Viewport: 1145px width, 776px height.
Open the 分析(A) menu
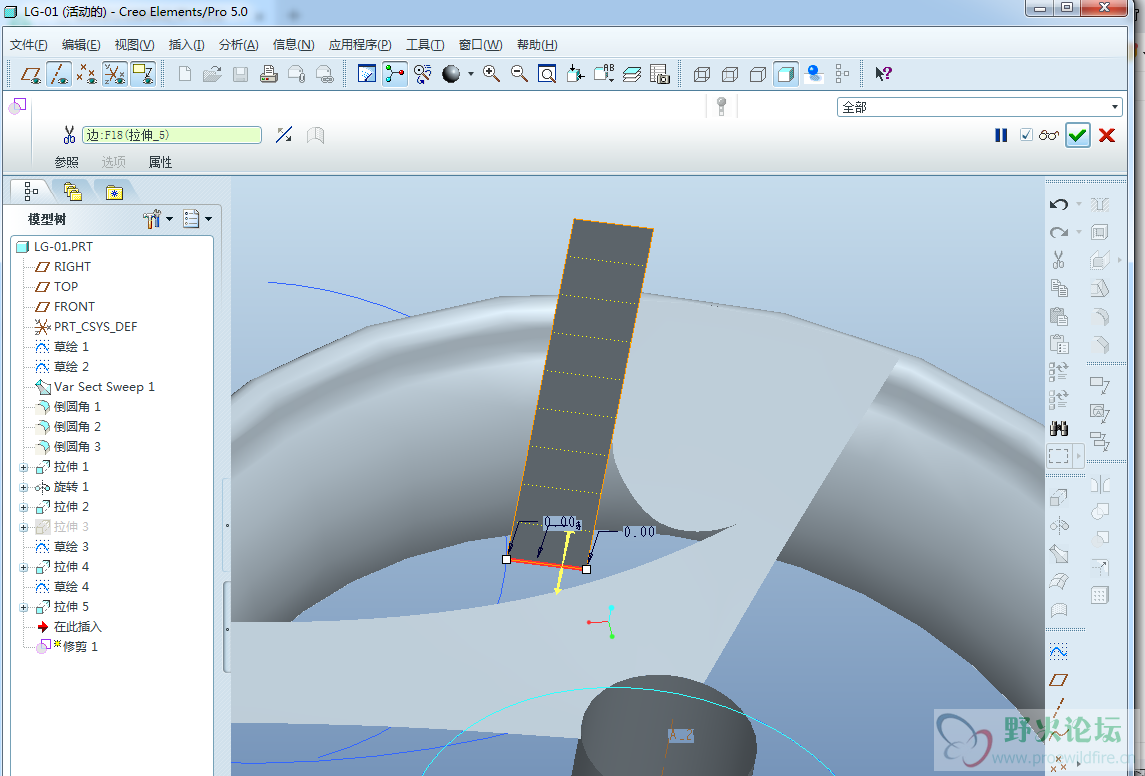[239, 45]
